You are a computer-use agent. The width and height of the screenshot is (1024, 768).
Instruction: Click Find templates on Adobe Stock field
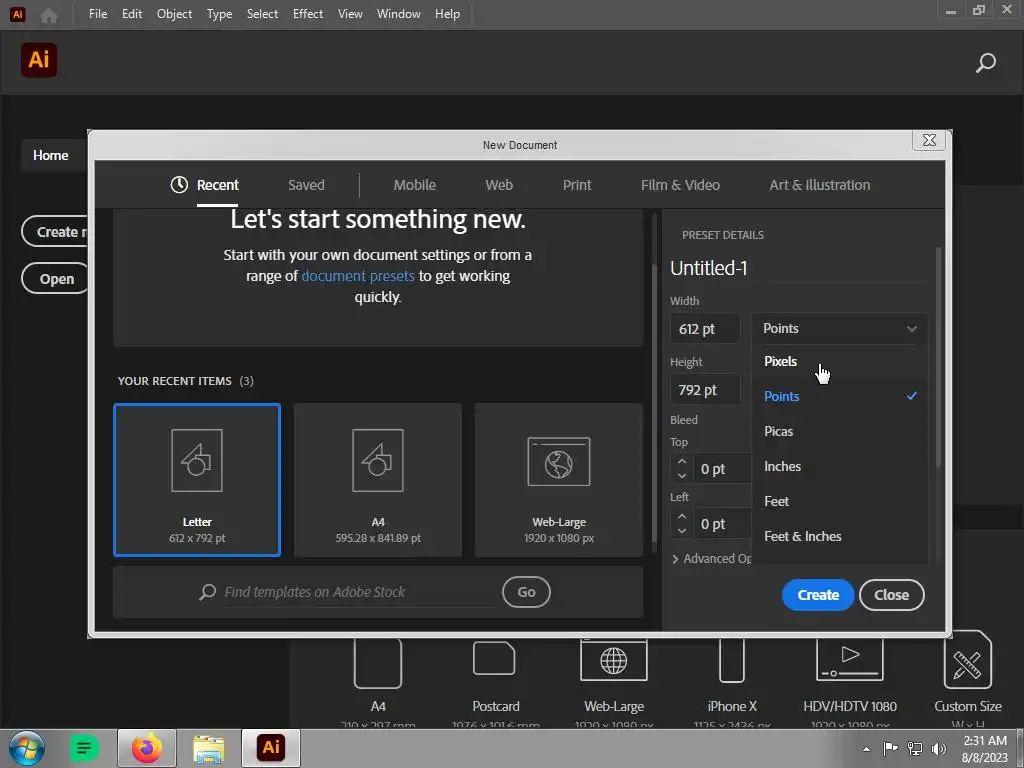(360, 592)
